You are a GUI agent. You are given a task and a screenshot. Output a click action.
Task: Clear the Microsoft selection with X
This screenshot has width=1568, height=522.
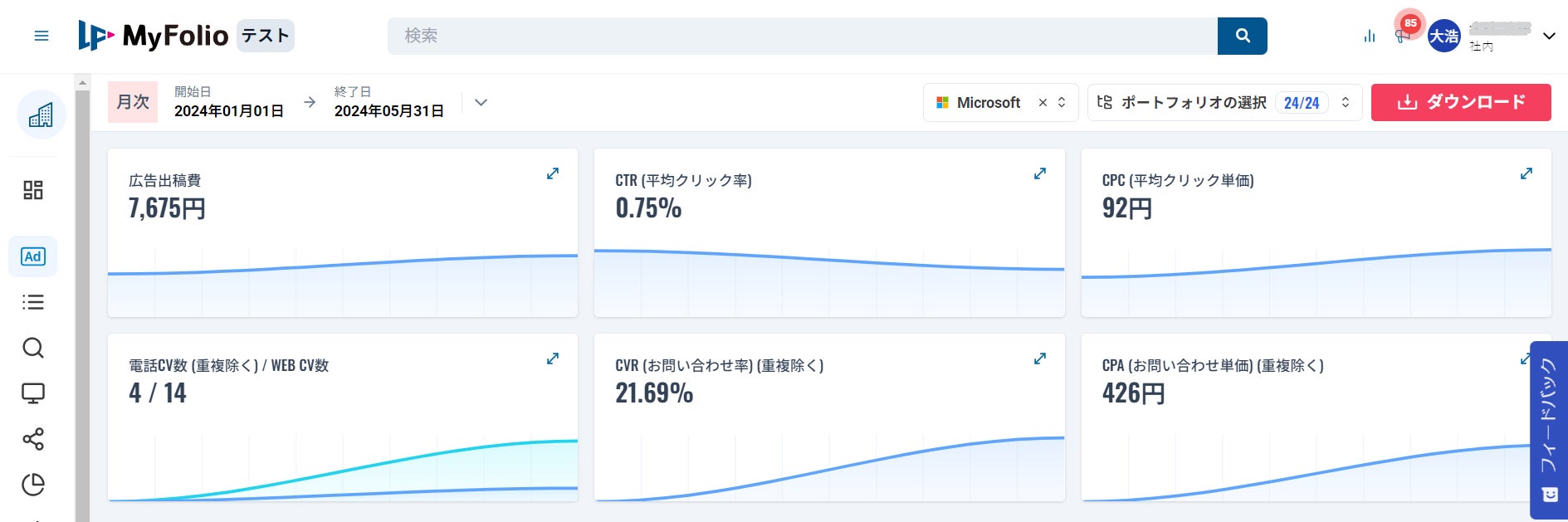click(1043, 102)
